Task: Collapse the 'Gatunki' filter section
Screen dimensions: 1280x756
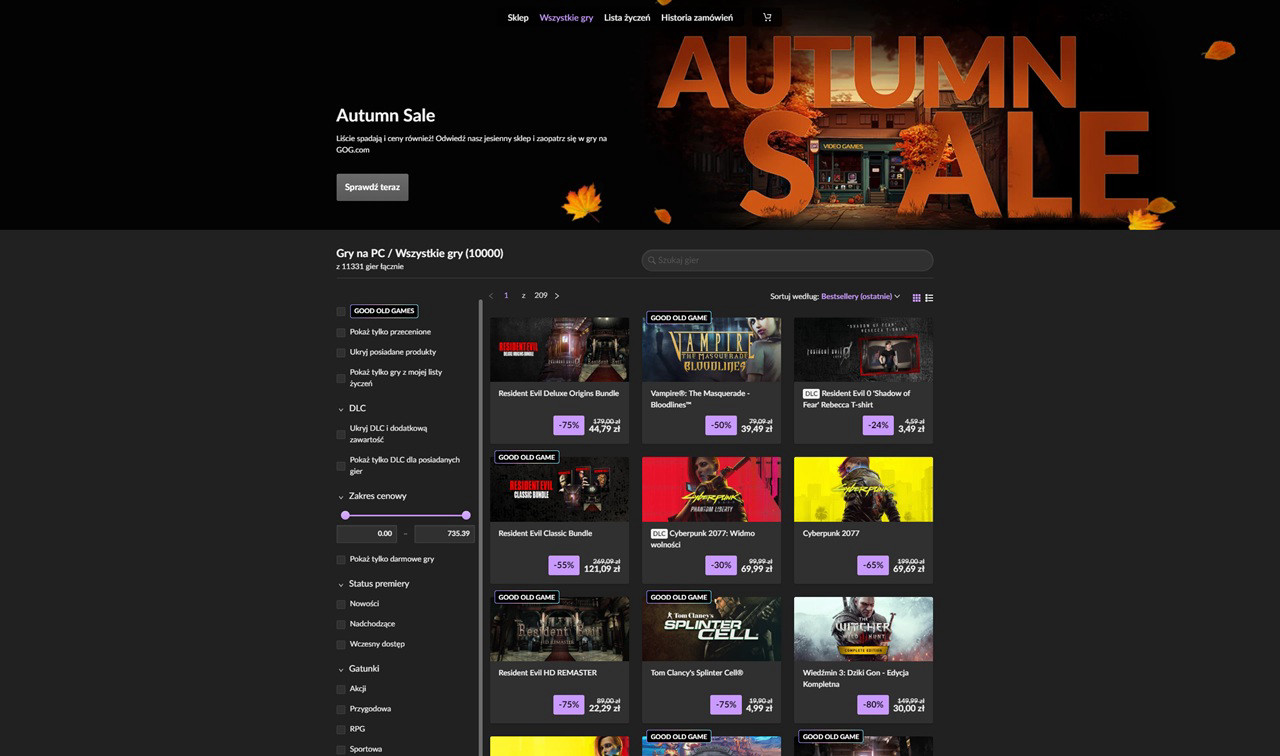Action: (x=341, y=669)
